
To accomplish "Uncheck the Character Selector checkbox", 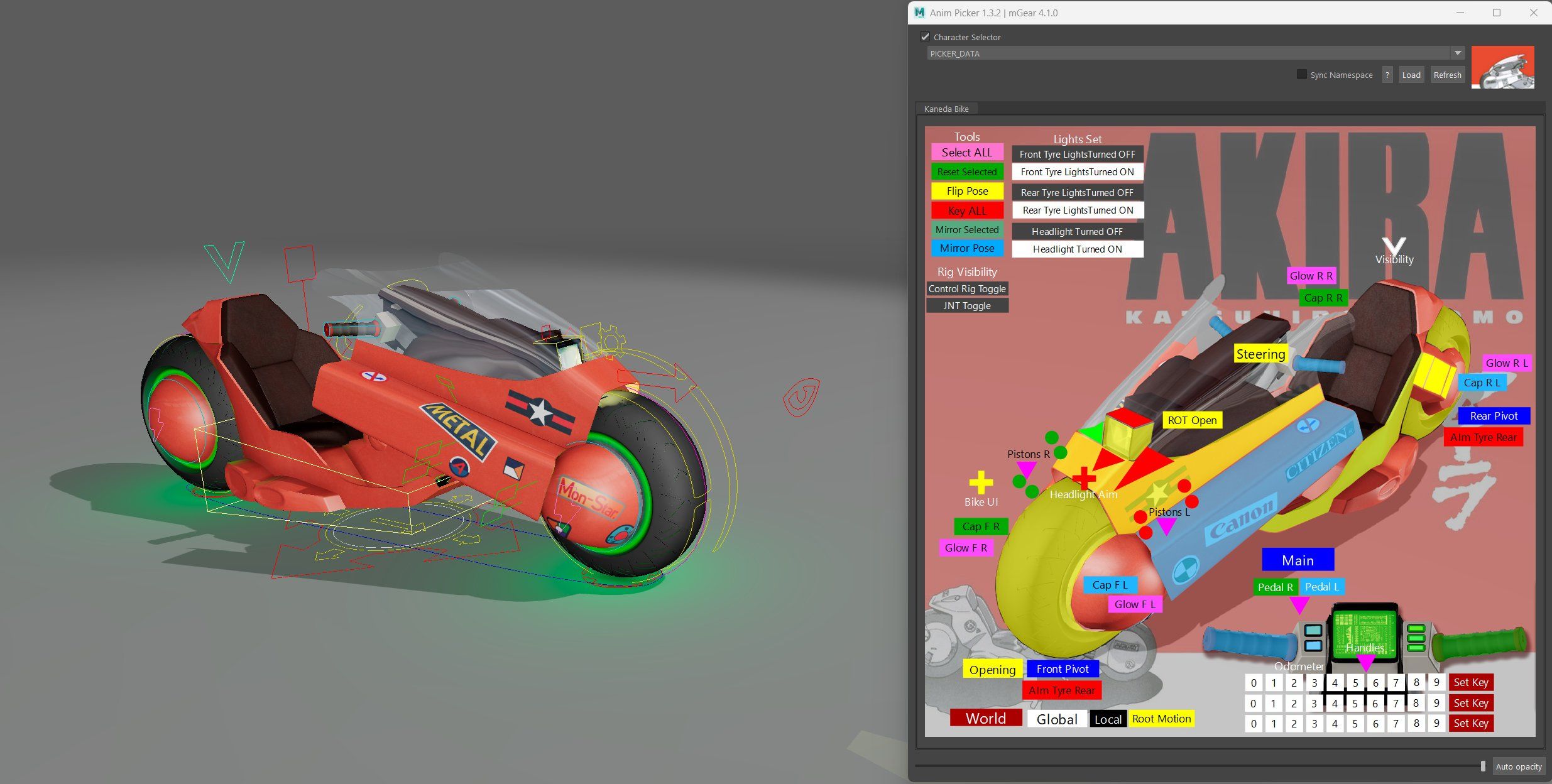I will tap(925, 37).
